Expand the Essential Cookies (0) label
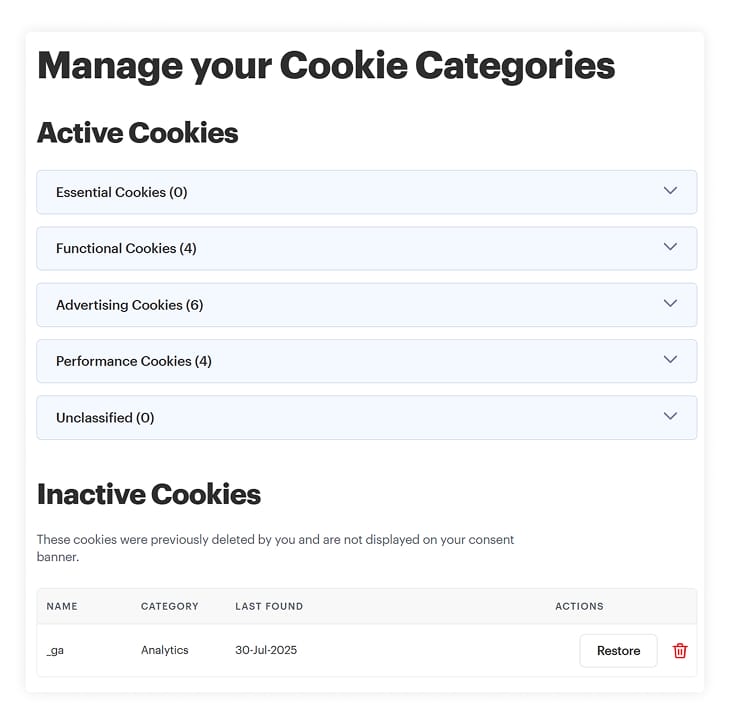The width and height of the screenshot is (730, 723). point(122,192)
